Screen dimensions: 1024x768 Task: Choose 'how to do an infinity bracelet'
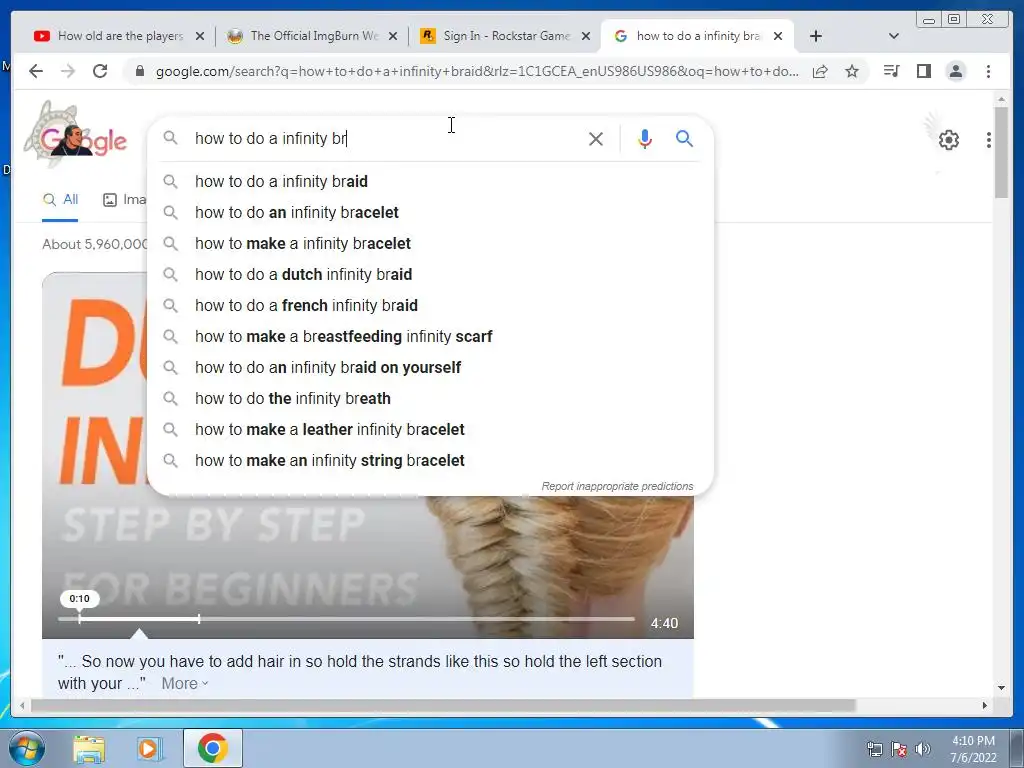click(x=430, y=212)
